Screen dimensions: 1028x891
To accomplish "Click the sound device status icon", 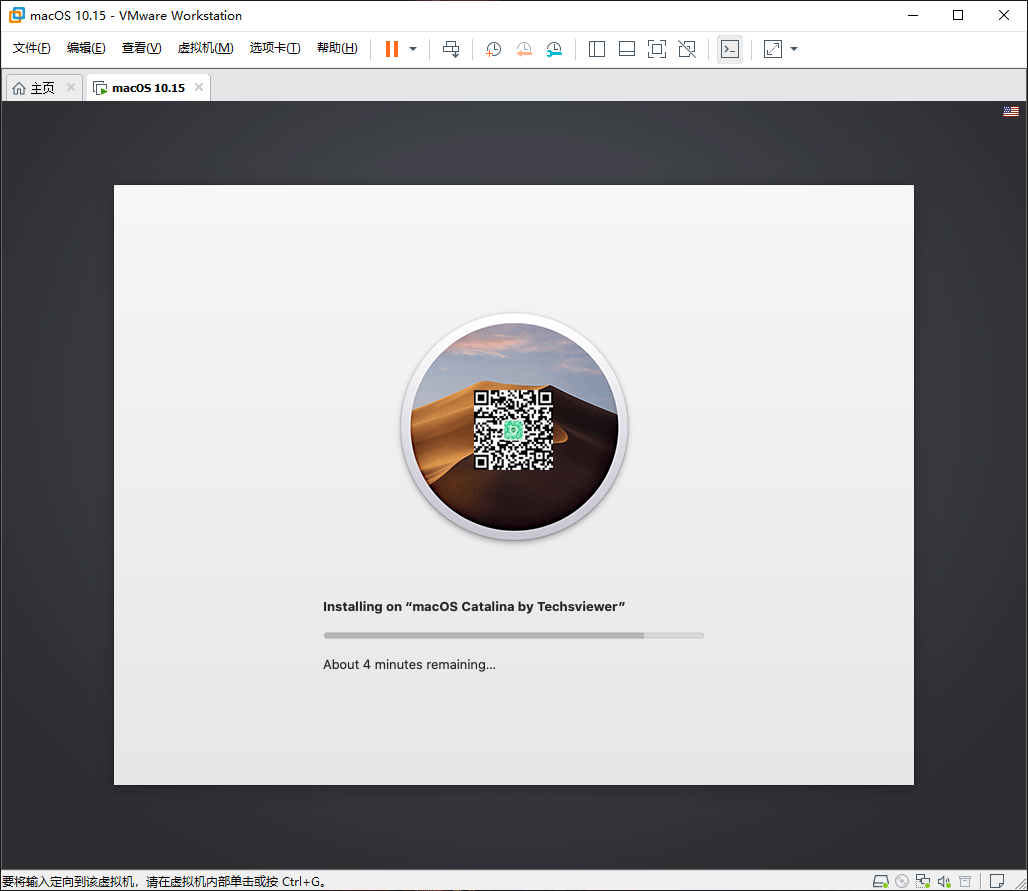I will 944,880.
